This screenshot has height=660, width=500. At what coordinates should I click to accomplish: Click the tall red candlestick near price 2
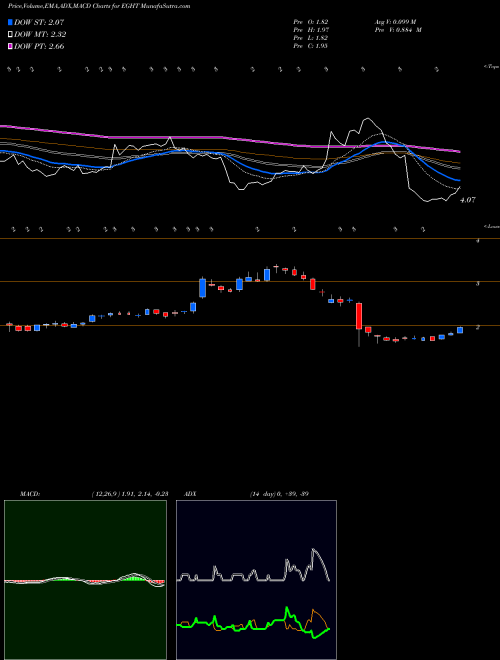pos(359,316)
